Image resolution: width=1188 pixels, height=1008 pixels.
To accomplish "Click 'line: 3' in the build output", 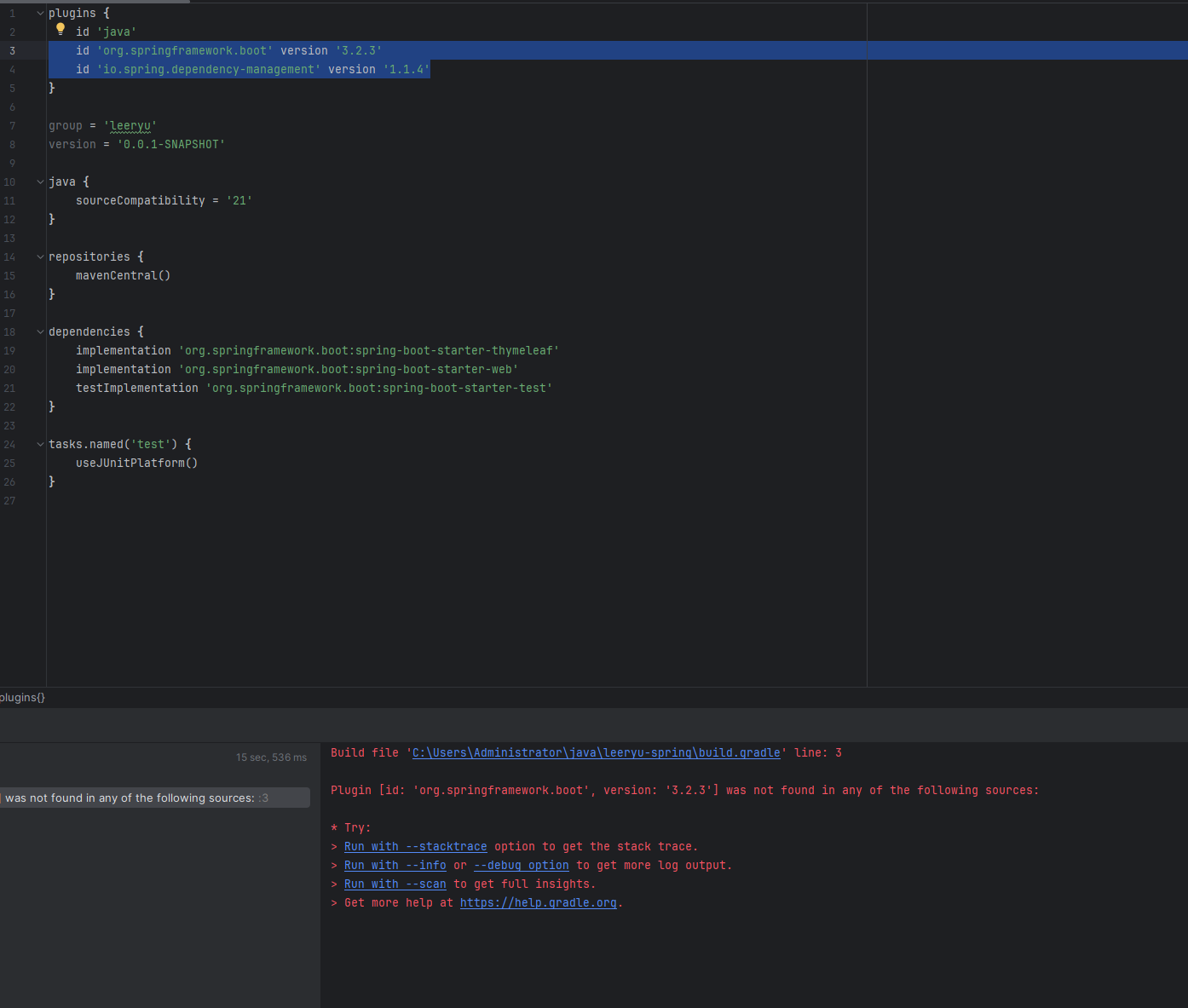I will coord(818,753).
